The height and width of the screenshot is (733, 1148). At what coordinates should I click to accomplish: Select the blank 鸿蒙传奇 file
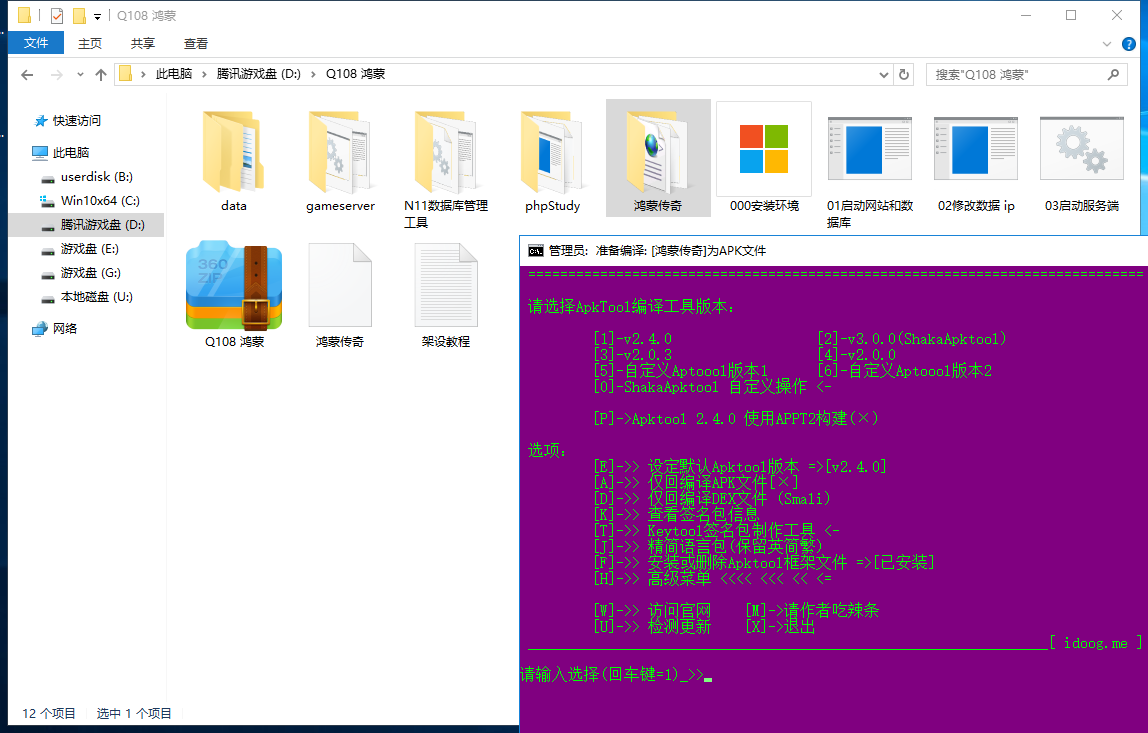tap(340, 295)
